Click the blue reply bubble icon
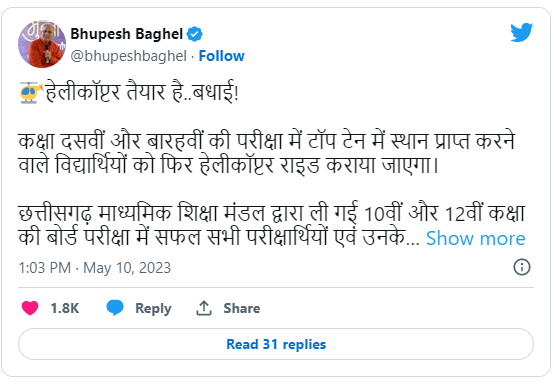 click(115, 307)
